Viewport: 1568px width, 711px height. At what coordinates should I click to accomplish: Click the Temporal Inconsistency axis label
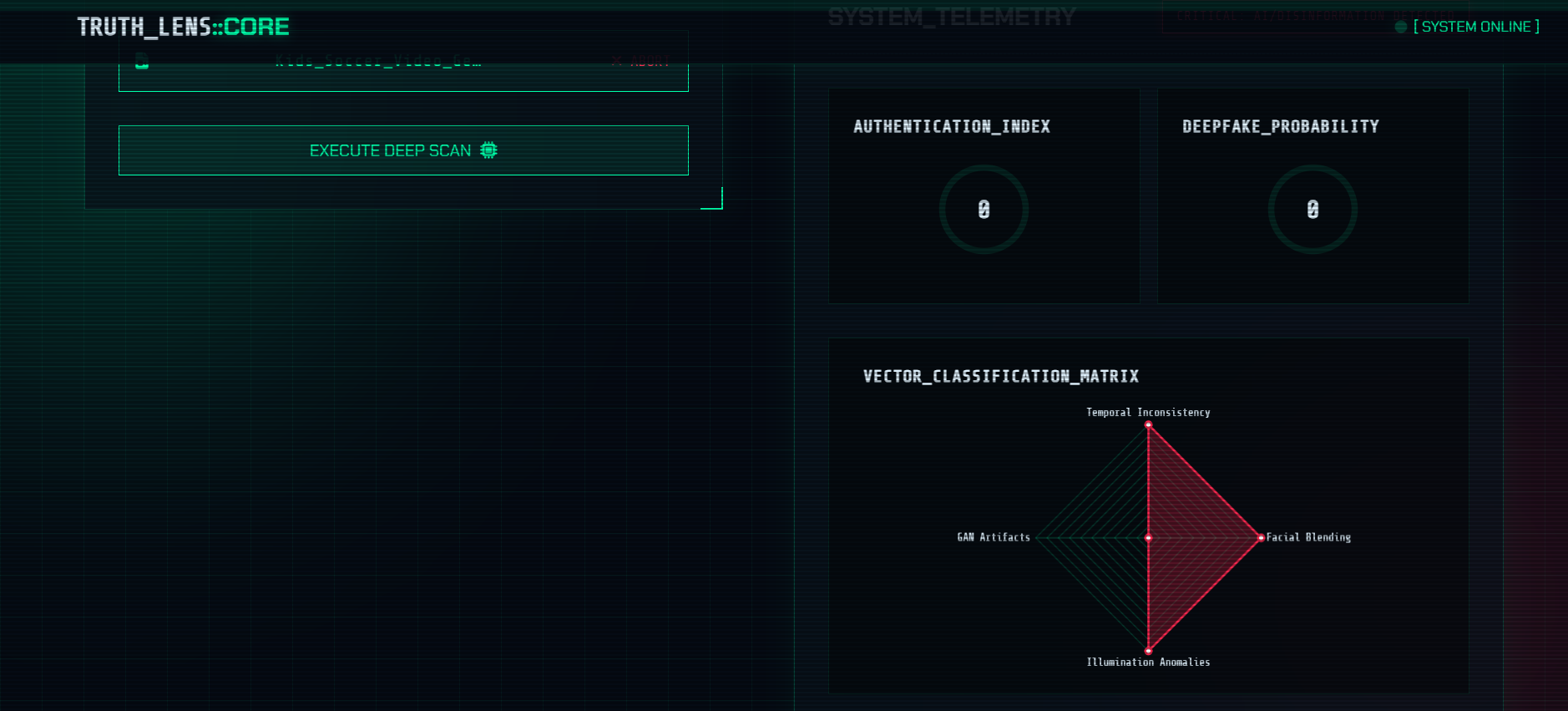(1148, 413)
